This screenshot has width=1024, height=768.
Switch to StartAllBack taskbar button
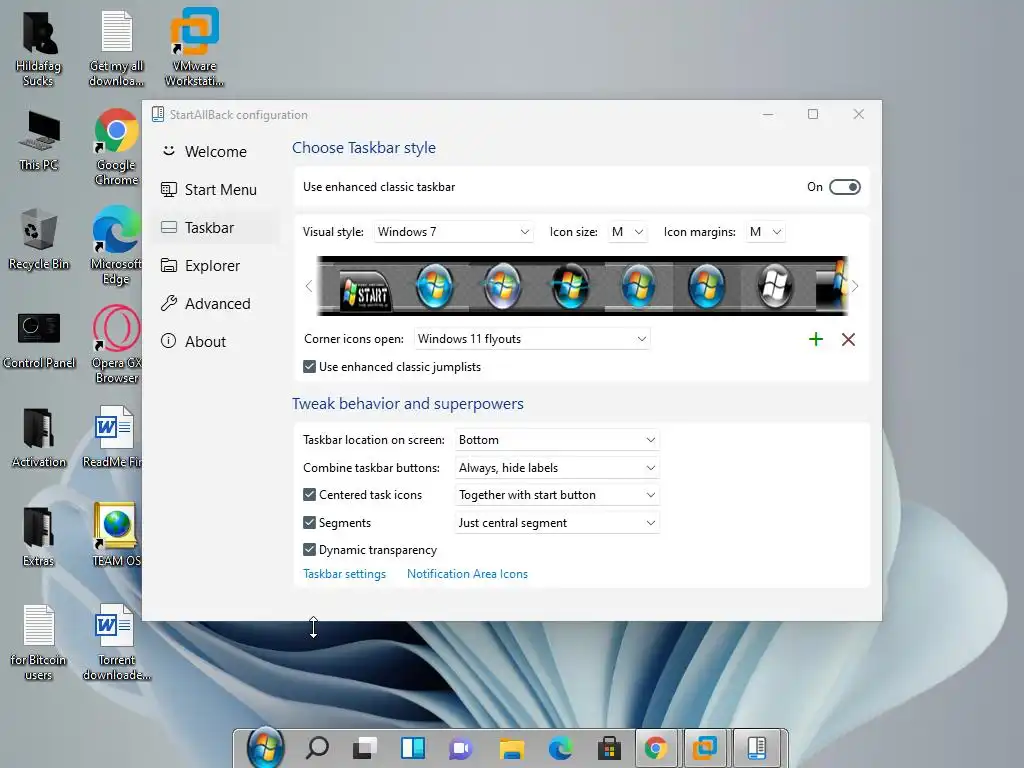(x=756, y=748)
